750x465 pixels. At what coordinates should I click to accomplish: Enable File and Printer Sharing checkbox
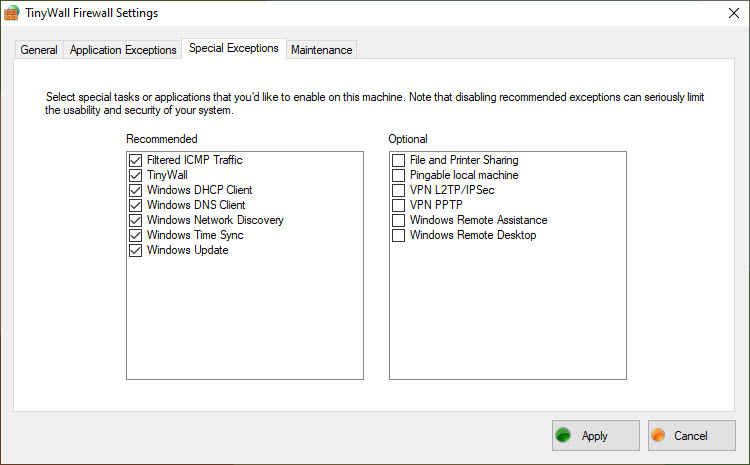(x=398, y=160)
